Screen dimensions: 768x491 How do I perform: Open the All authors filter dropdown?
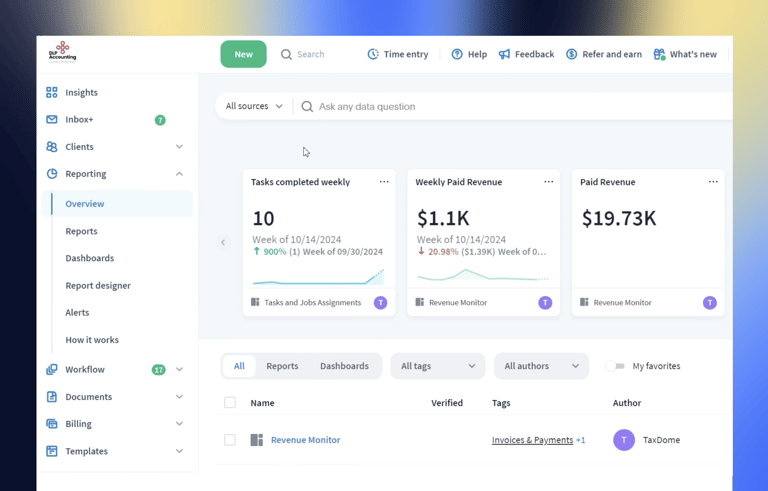(541, 366)
